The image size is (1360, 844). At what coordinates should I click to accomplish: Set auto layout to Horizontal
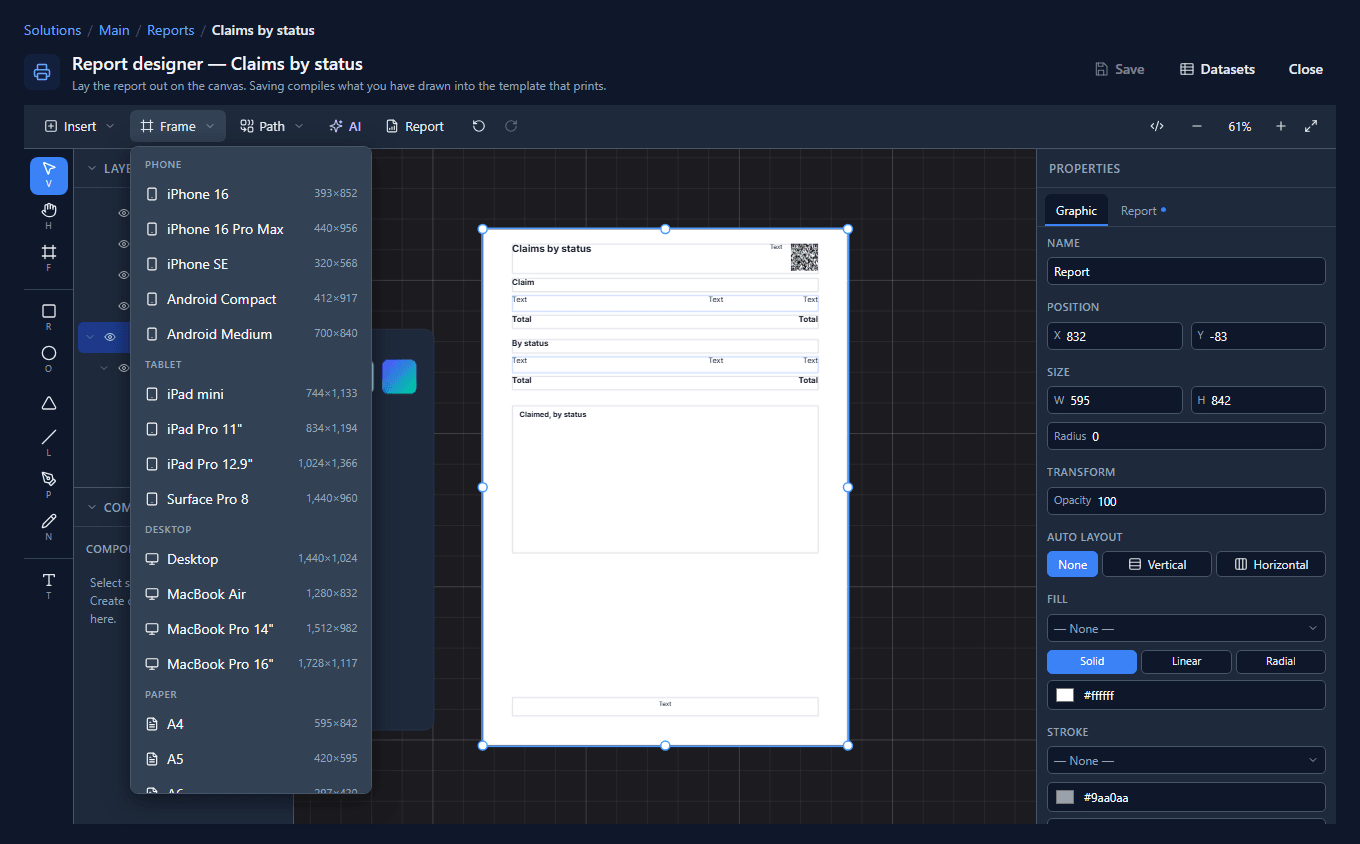(x=1270, y=564)
